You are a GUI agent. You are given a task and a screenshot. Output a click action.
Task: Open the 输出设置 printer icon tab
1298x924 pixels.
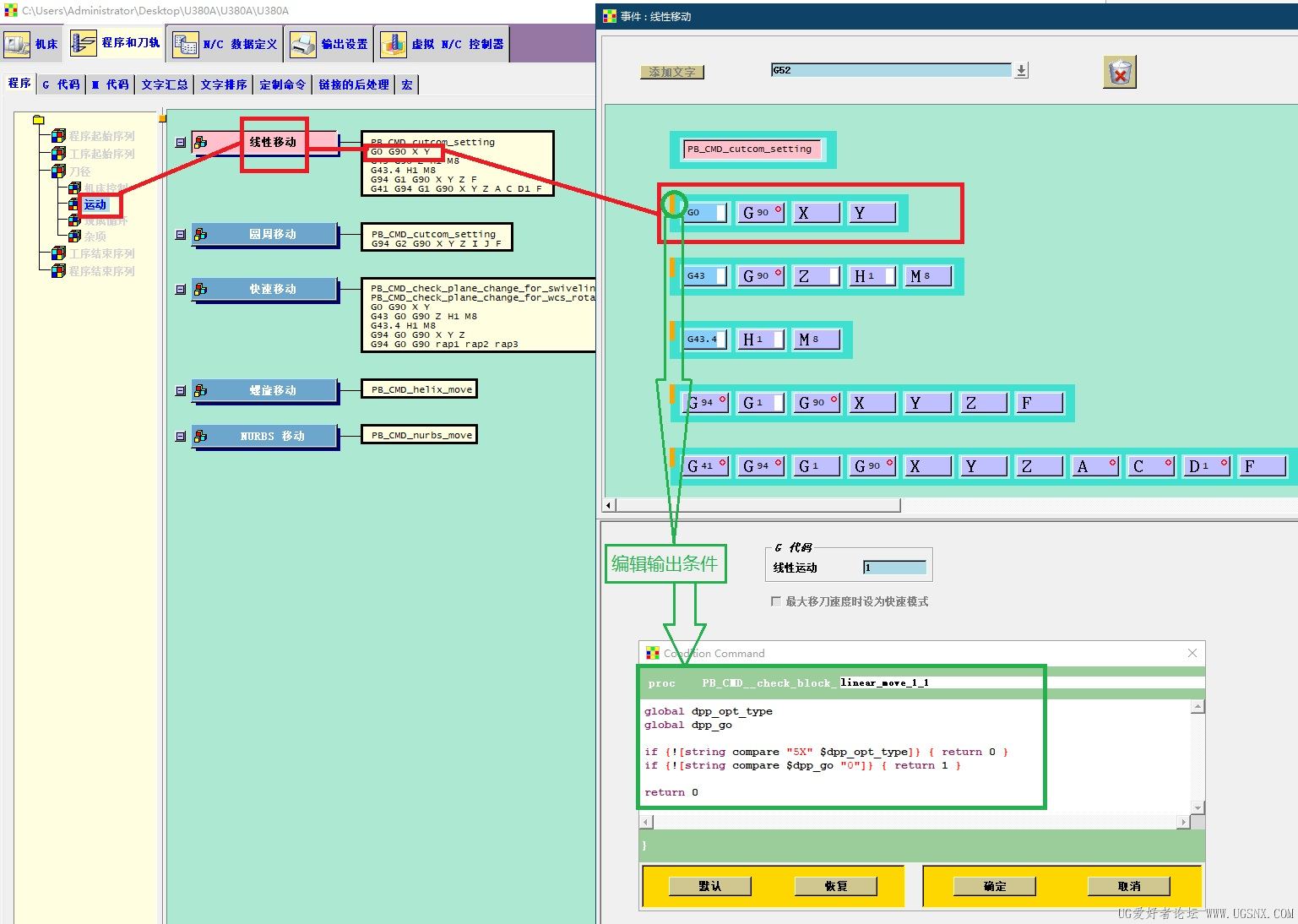303,44
